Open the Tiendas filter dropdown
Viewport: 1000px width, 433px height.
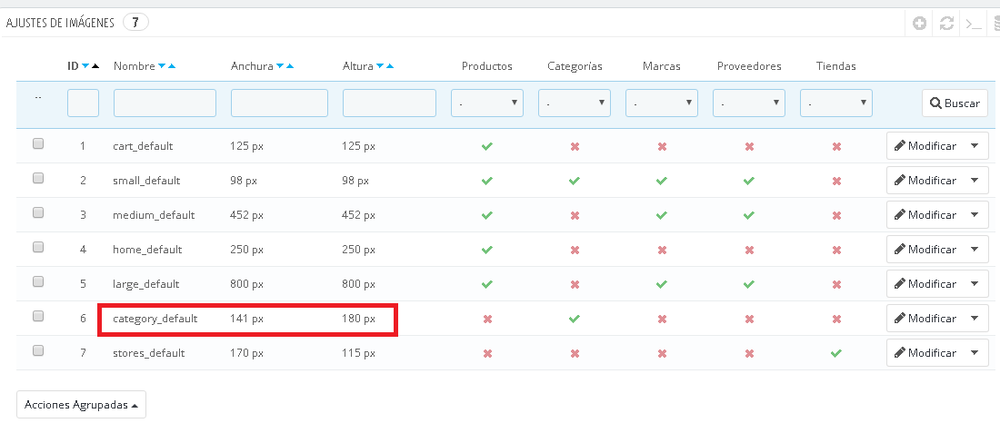[x=836, y=103]
